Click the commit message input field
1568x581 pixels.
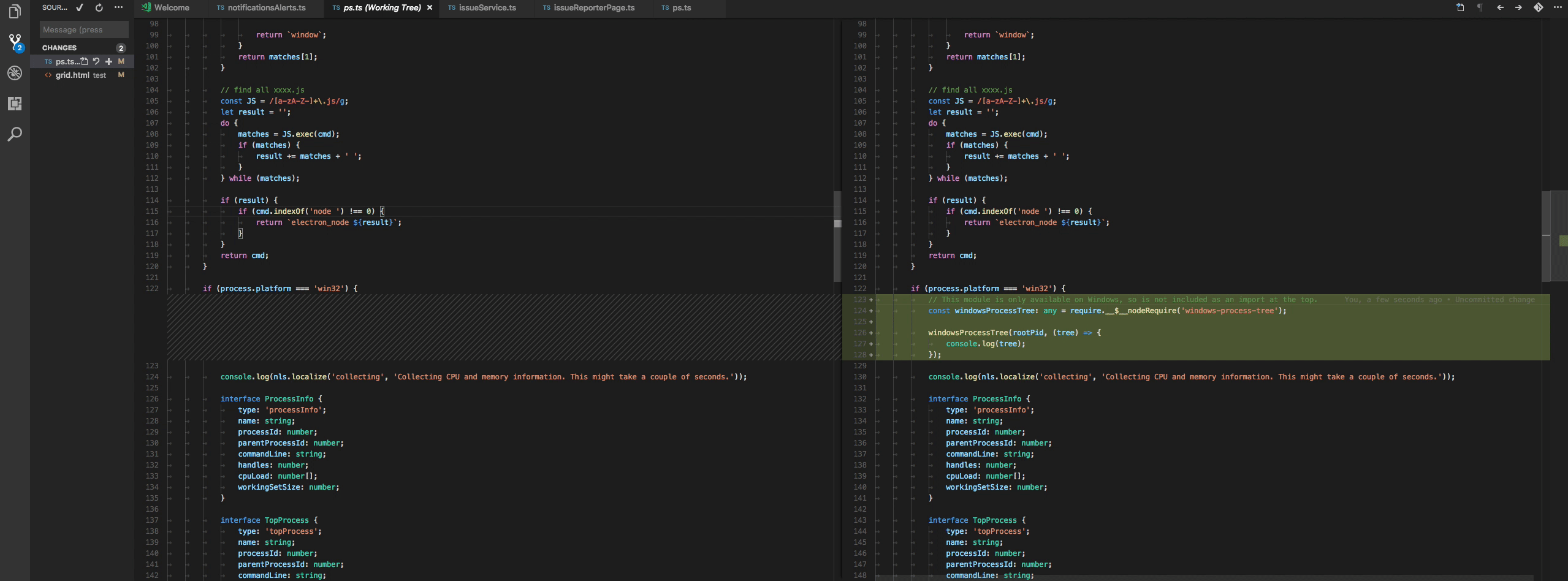pos(84,29)
